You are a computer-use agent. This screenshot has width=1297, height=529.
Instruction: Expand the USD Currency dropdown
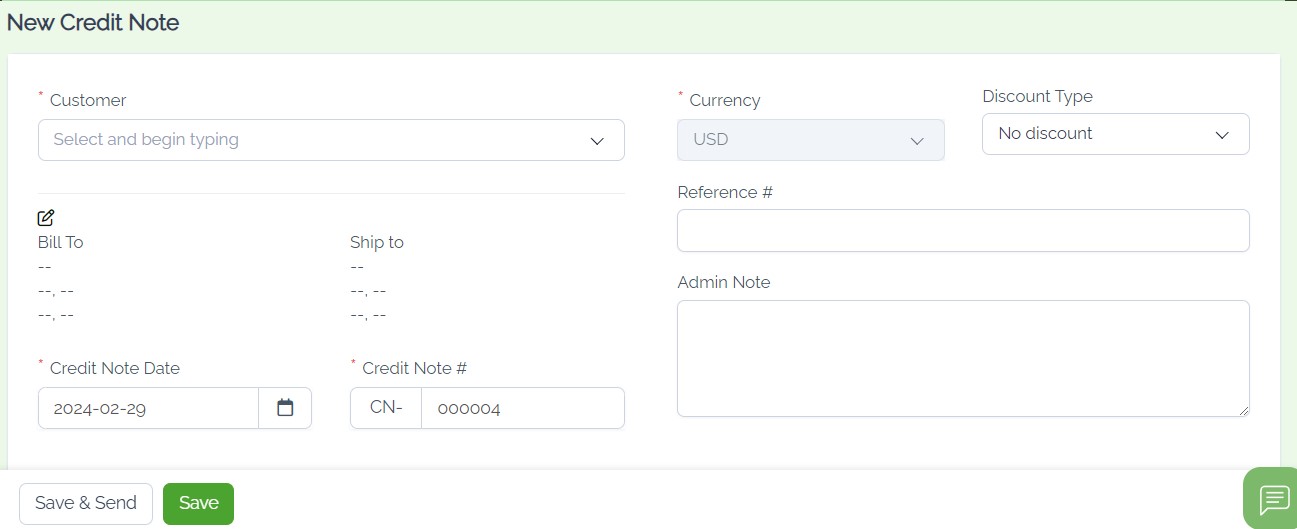811,140
